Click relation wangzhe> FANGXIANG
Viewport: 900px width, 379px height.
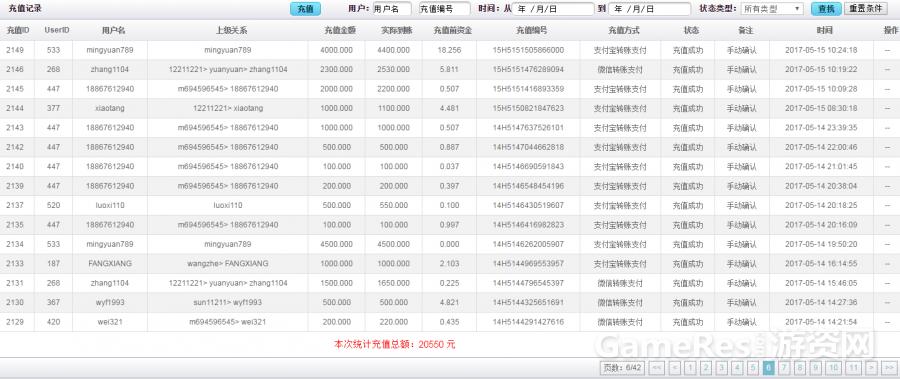[227, 264]
